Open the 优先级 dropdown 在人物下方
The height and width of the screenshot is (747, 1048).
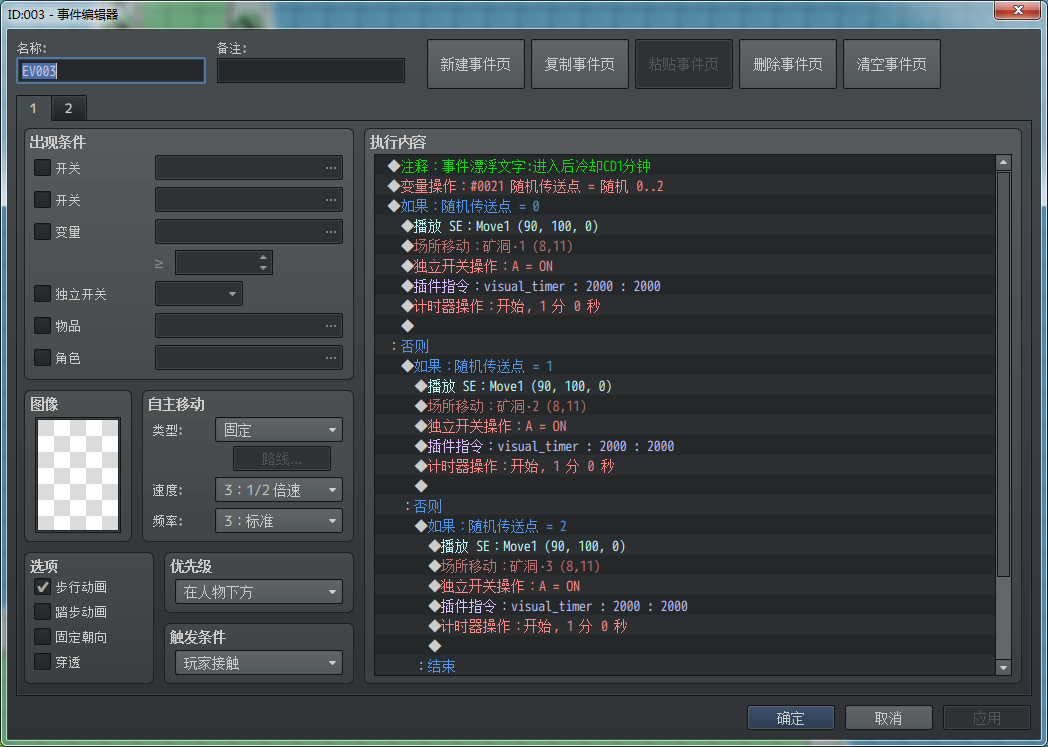[259, 592]
